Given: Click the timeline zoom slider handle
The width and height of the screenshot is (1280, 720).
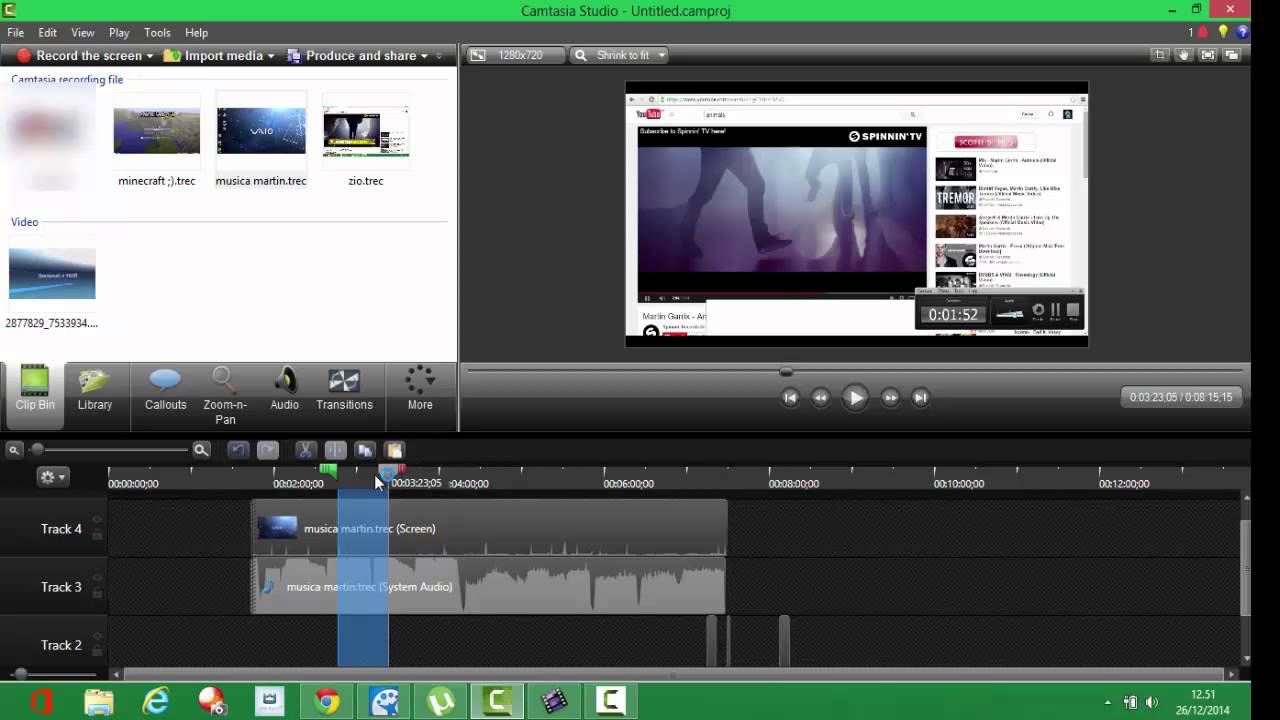Looking at the screenshot, I should coord(38,450).
